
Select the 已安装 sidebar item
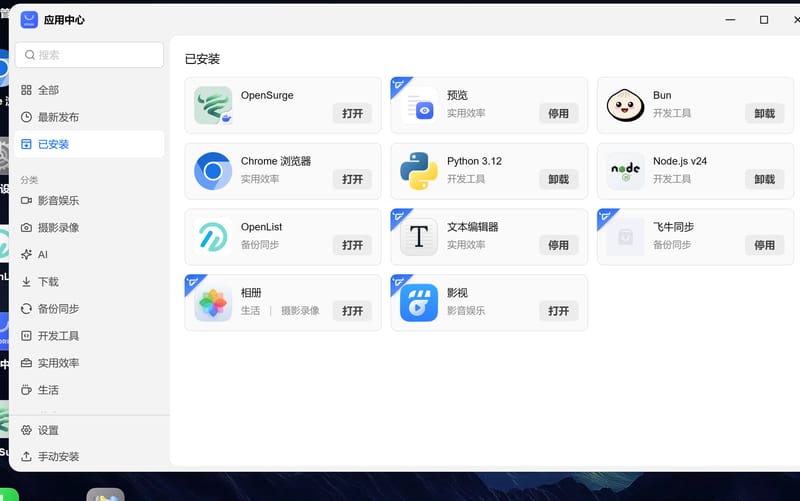click(x=89, y=144)
